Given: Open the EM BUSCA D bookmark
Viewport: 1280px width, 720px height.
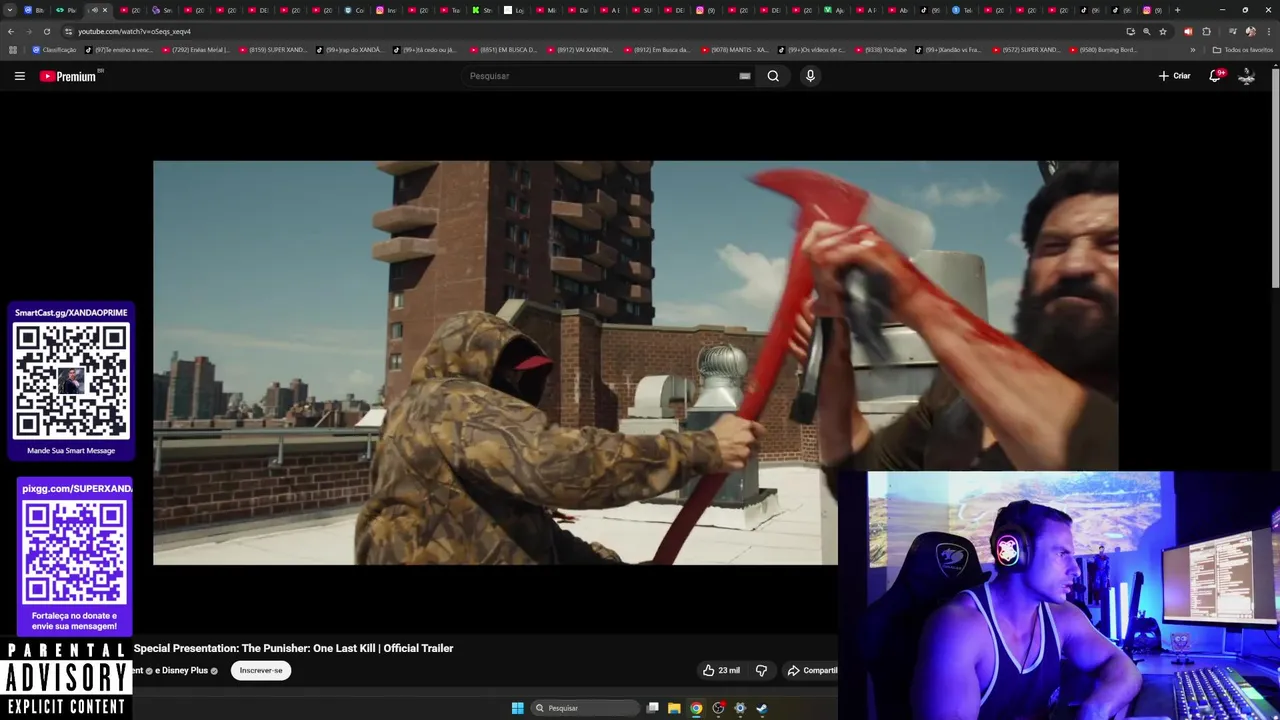Looking at the screenshot, I should (503, 49).
